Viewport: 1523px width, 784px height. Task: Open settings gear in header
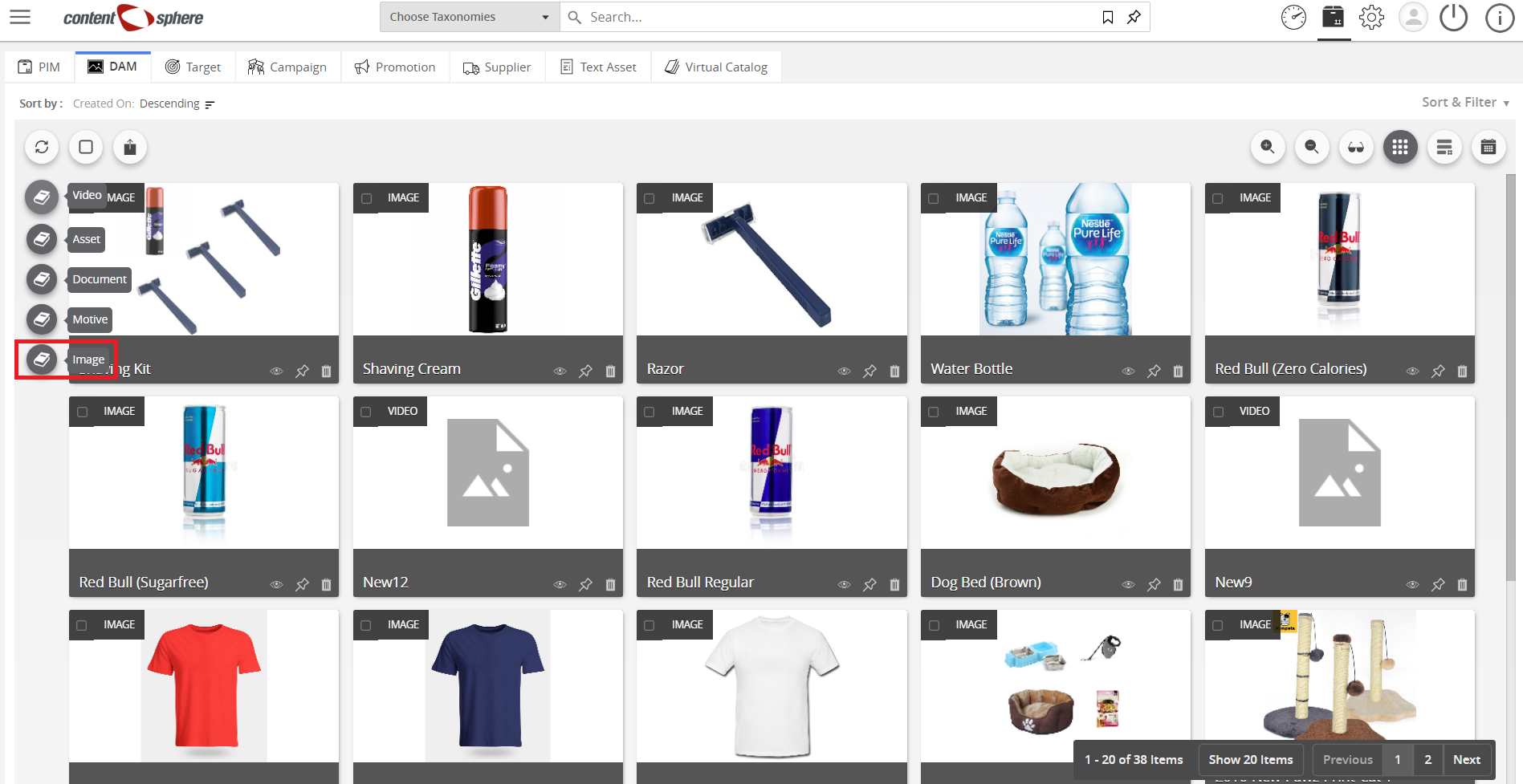pos(1372,17)
